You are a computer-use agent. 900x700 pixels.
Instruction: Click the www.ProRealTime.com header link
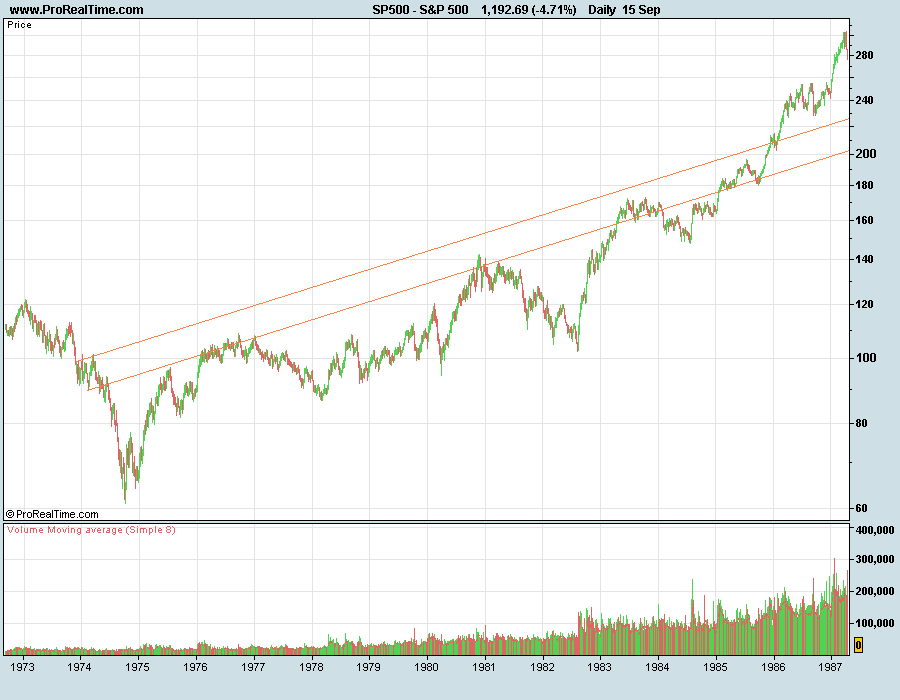(x=76, y=10)
